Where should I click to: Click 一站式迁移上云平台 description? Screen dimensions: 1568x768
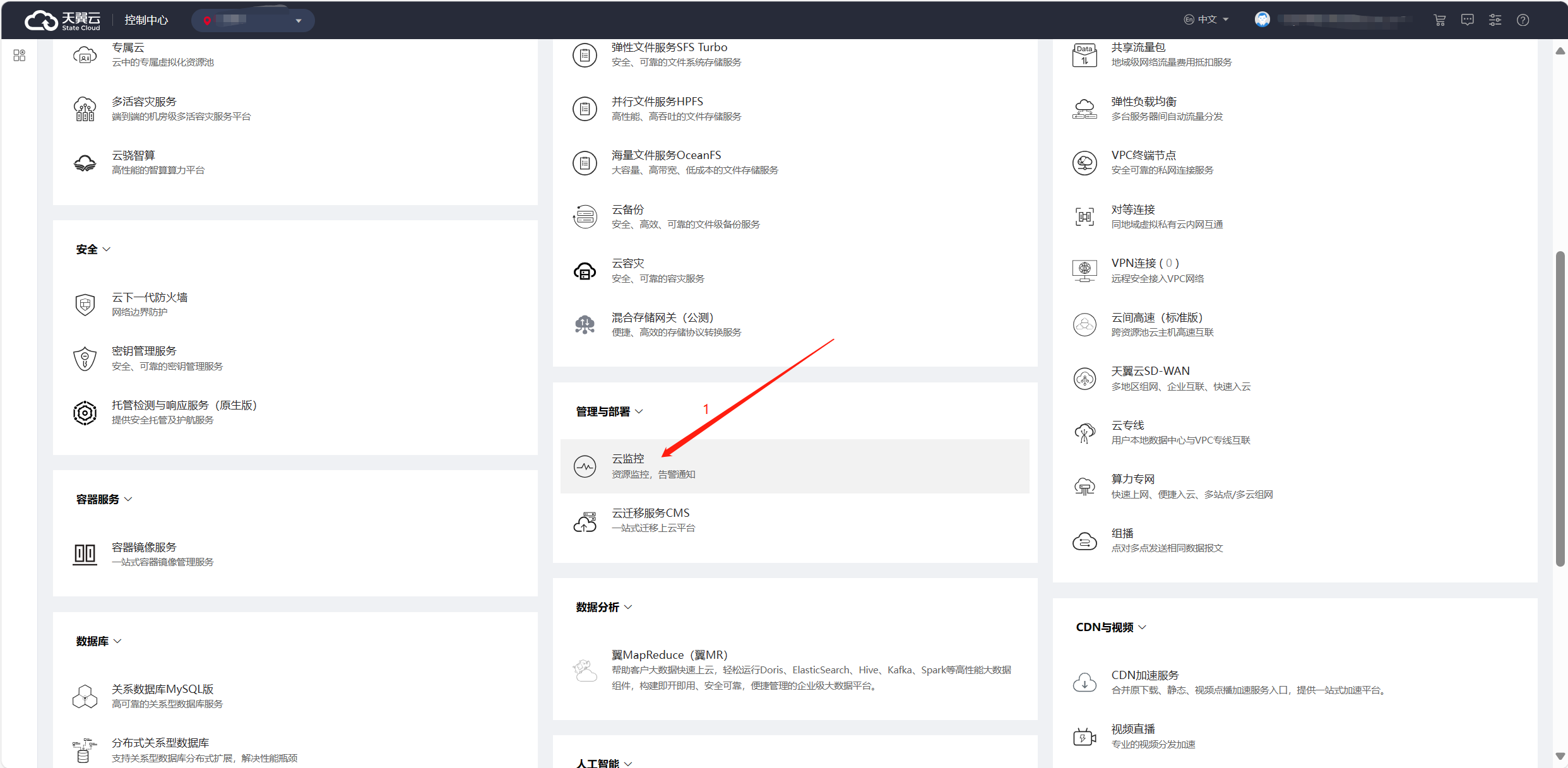coord(653,528)
